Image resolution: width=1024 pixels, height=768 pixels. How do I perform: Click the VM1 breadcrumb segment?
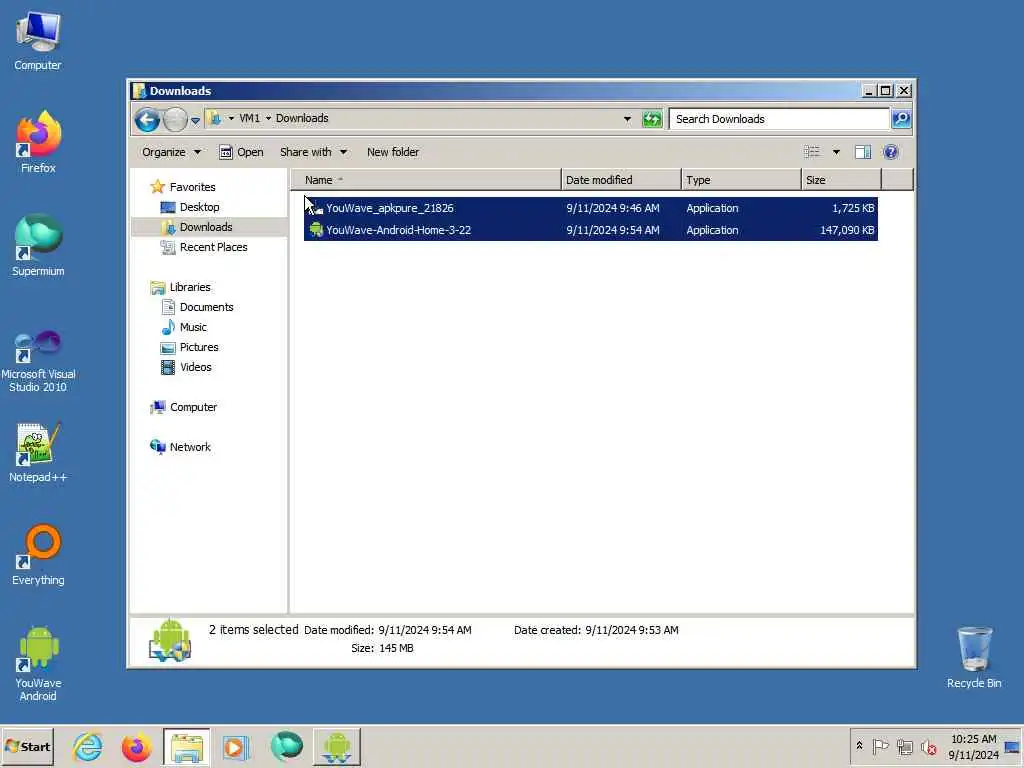click(x=249, y=118)
